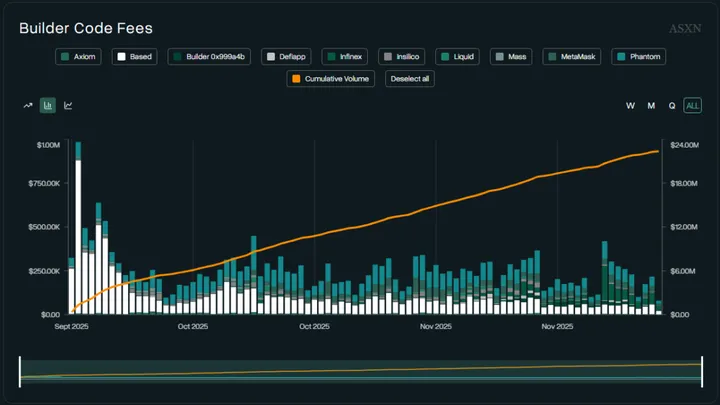
Task: Select the monthly M timeframe
Action: click(651, 105)
